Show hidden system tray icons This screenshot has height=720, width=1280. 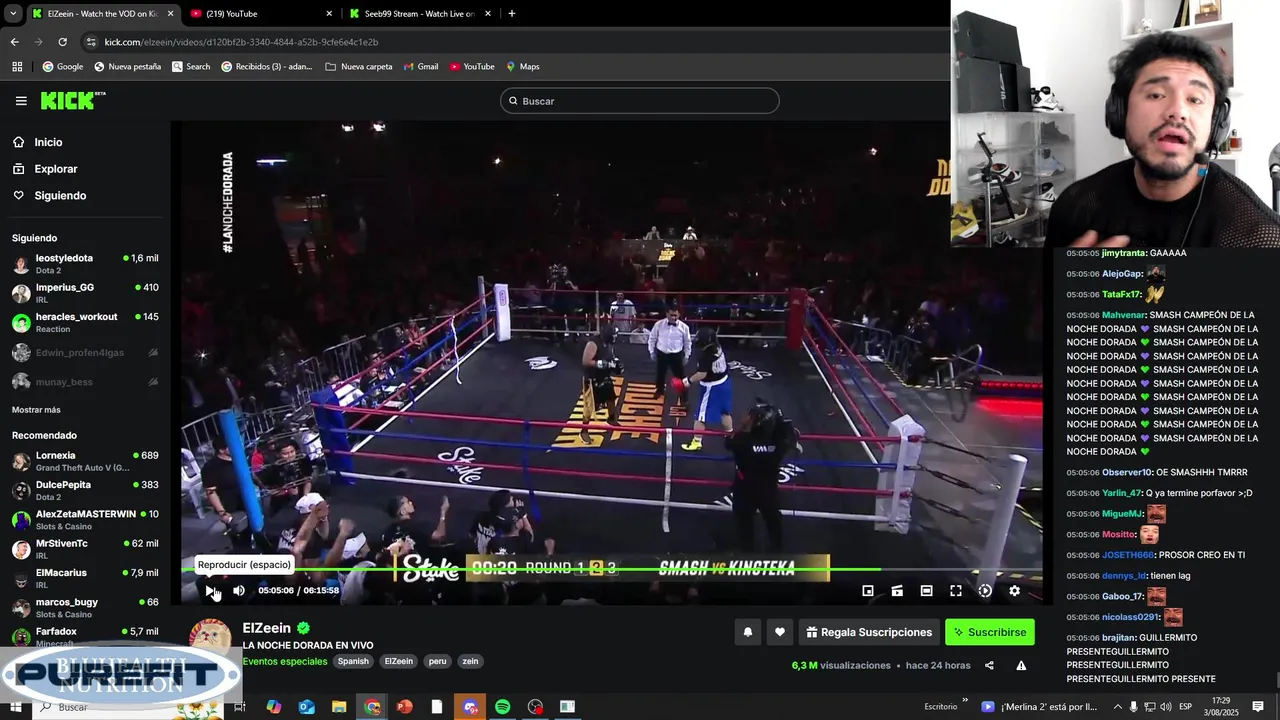pyautogui.click(x=1117, y=707)
